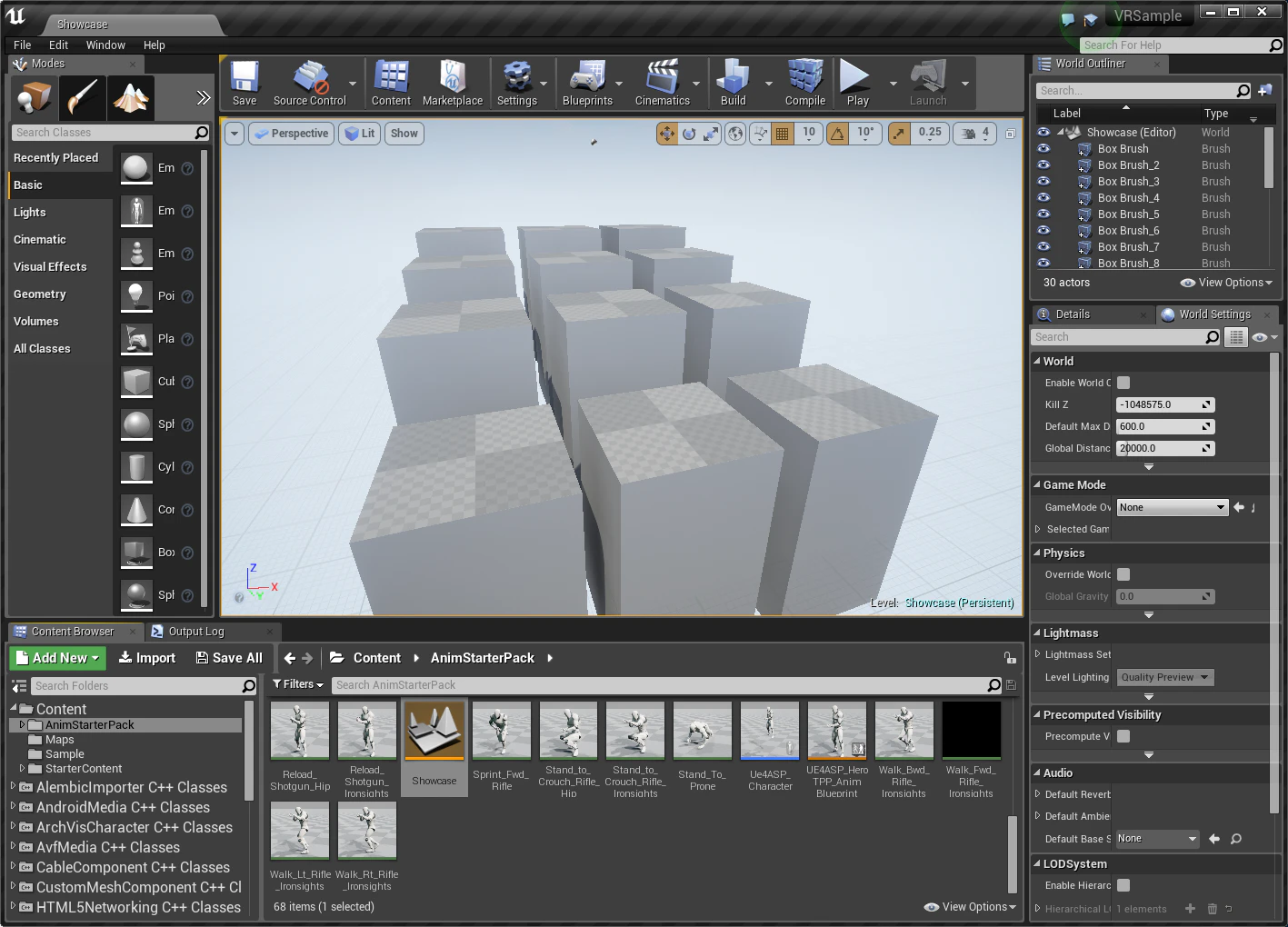
Task: Open View Options in World Outliner
Action: pyautogui.click(x=1226, y=283)
